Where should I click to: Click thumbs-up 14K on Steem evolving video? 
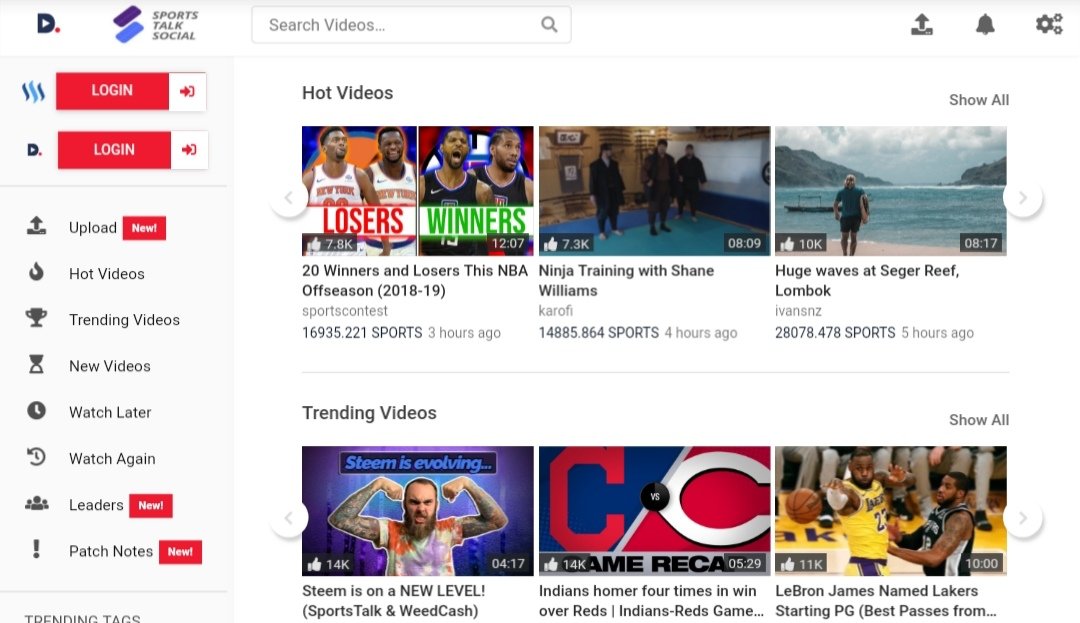click(x=329, y=564)
